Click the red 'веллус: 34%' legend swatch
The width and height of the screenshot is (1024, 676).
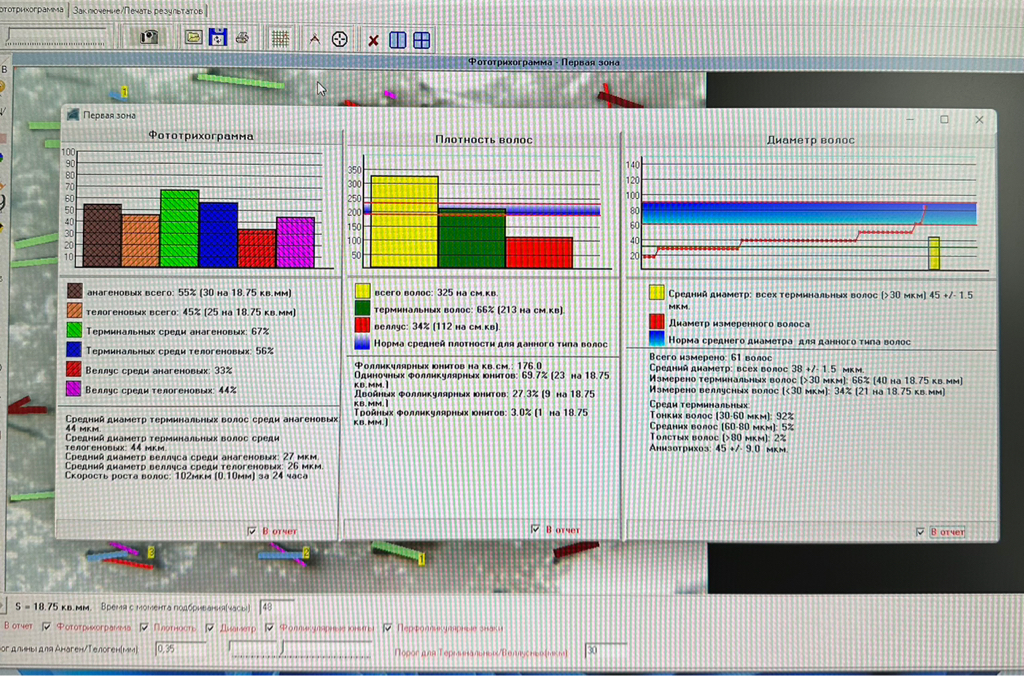tap(362, 325)
